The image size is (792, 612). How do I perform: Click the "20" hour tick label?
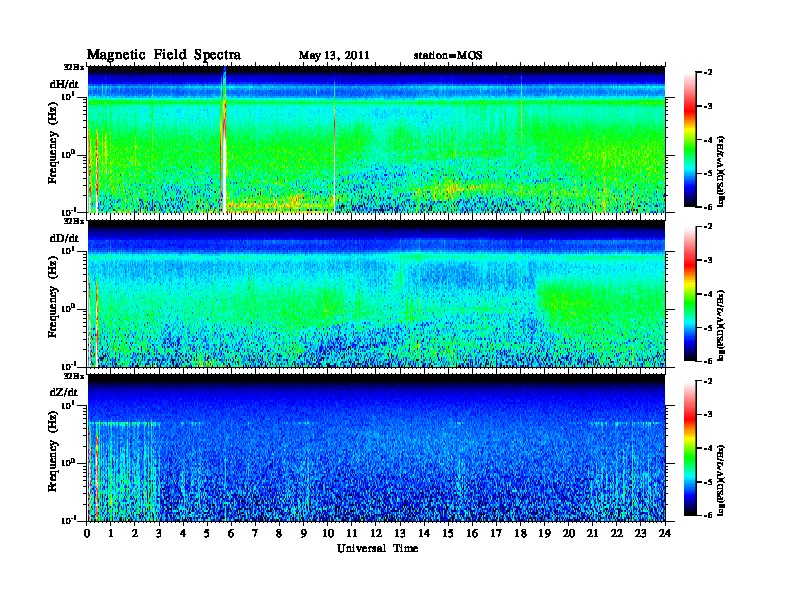click(x=569, y=534)
